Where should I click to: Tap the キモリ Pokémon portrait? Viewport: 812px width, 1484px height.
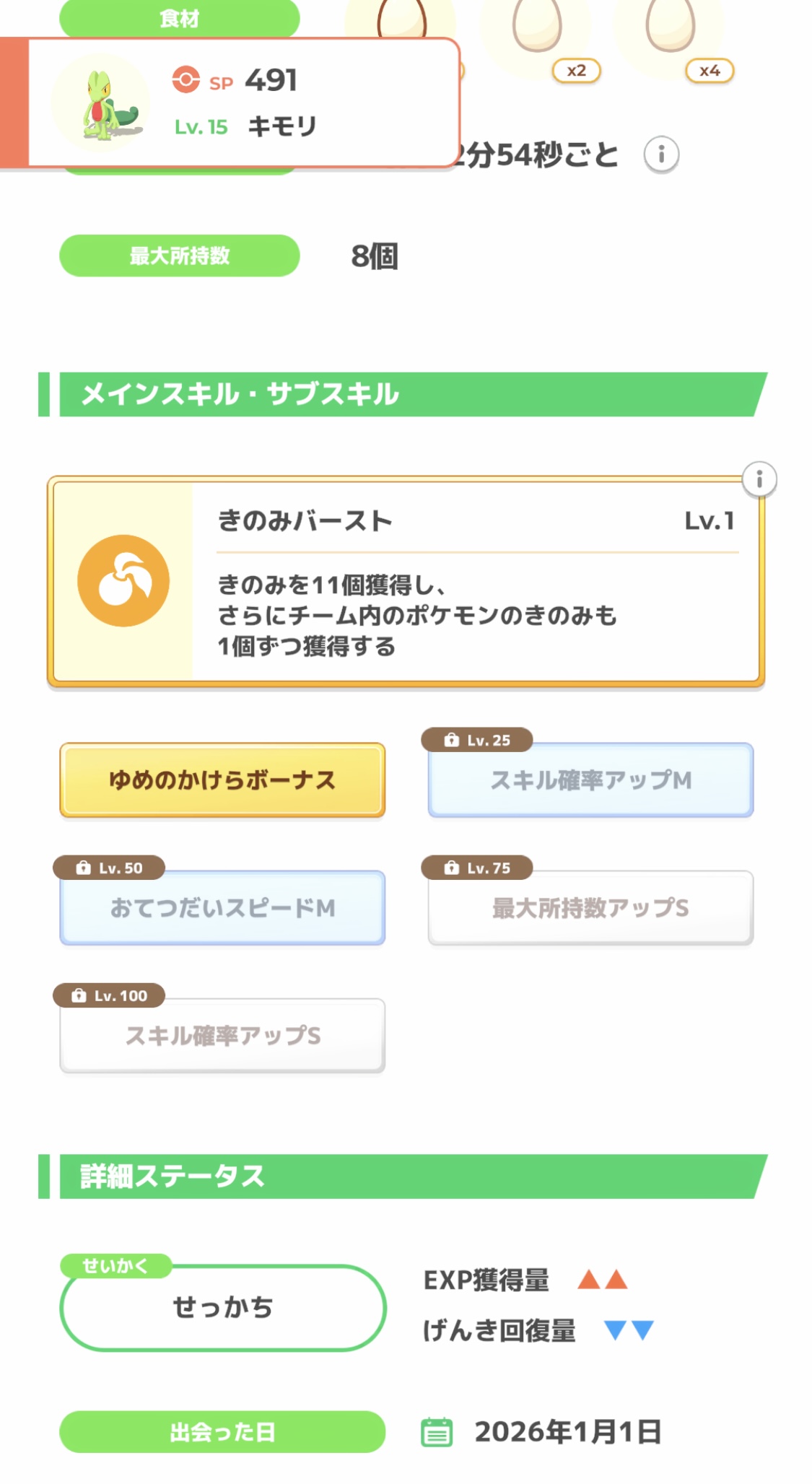point(102,103)
